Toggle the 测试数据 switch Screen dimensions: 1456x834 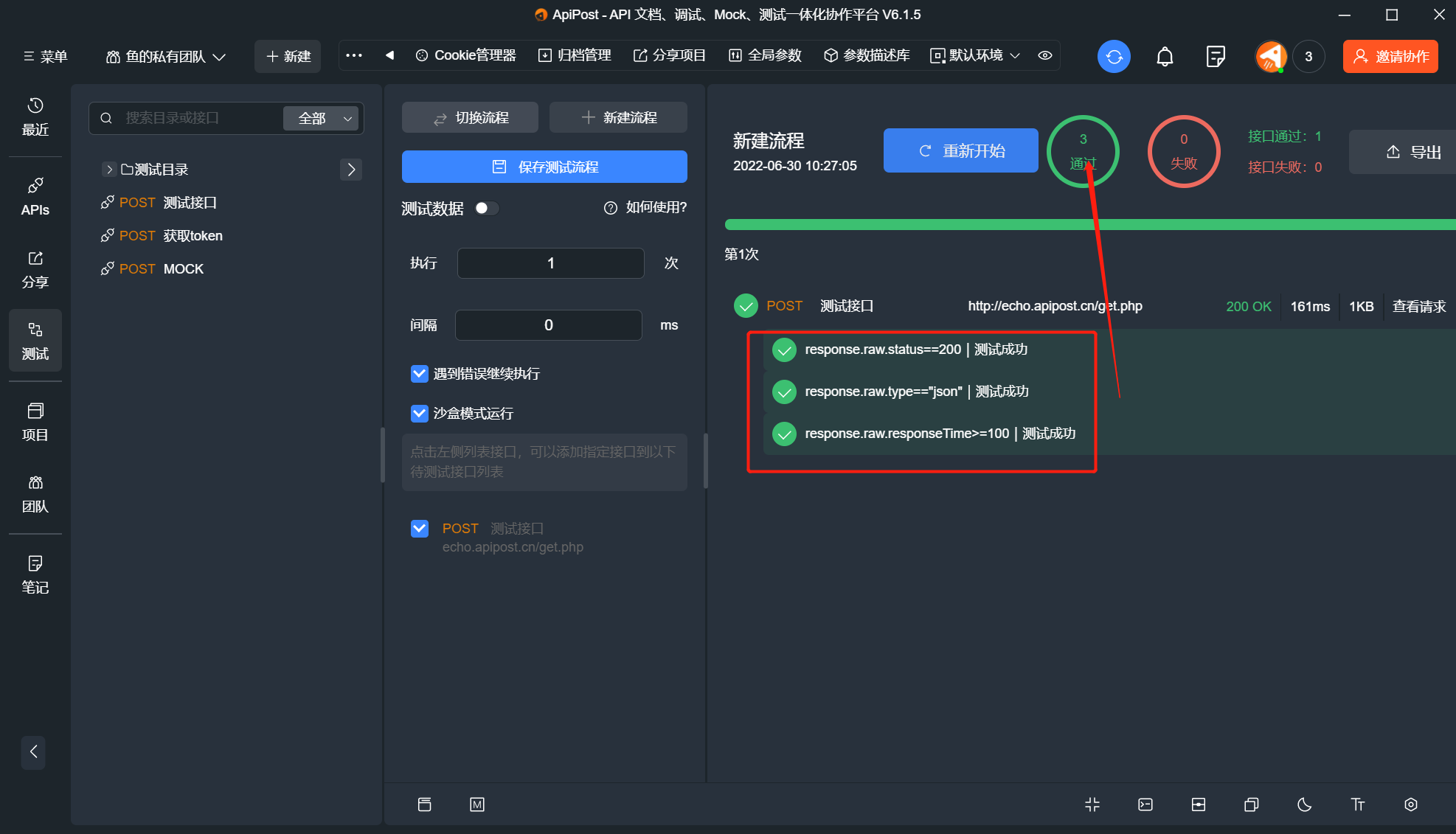pos(487,208)
